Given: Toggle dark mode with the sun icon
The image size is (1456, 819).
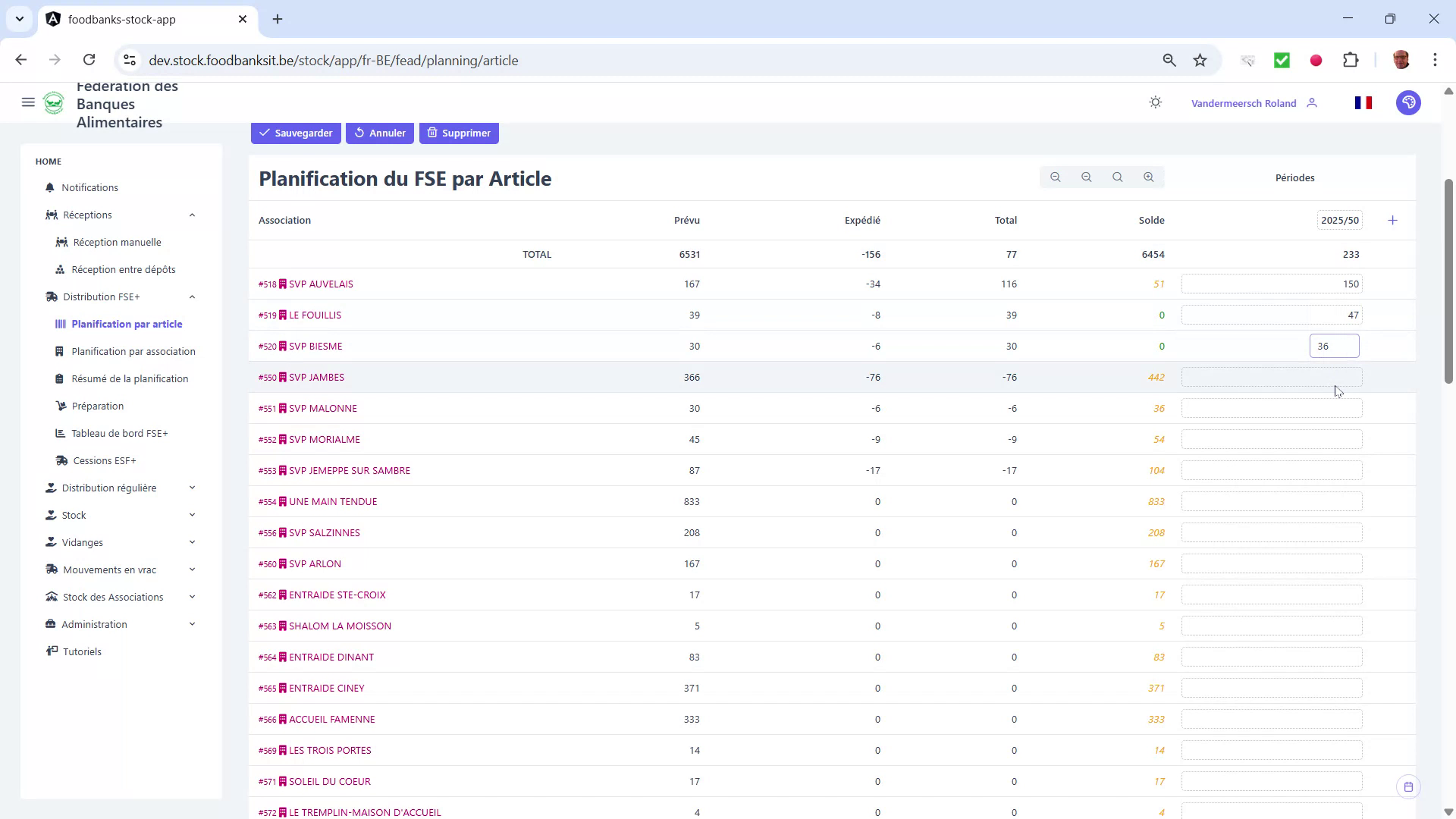Looking at the screenshot, I should pyautogui.click(x=1155, y=102).
